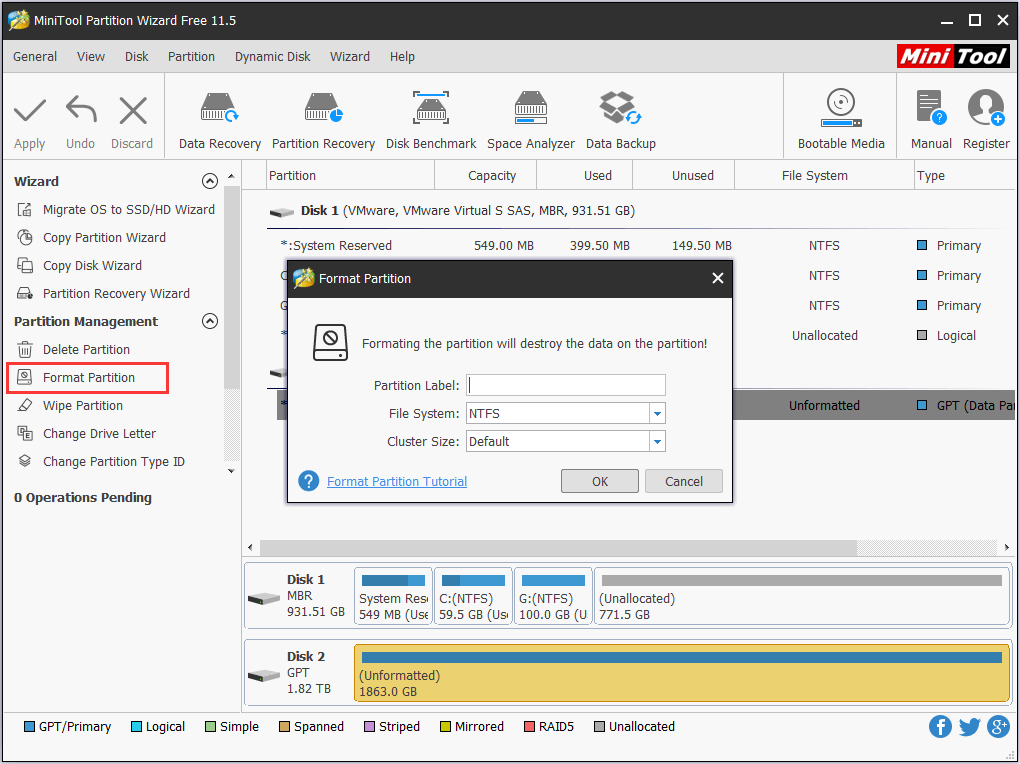The image size is (1020, 764).
Task: Open the Google Plus share icon
Action: 999,726
